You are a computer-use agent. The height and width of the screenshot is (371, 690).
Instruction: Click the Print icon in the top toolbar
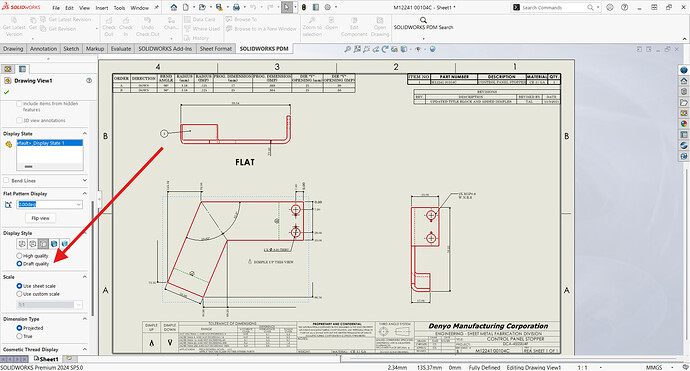coord(236,7)
